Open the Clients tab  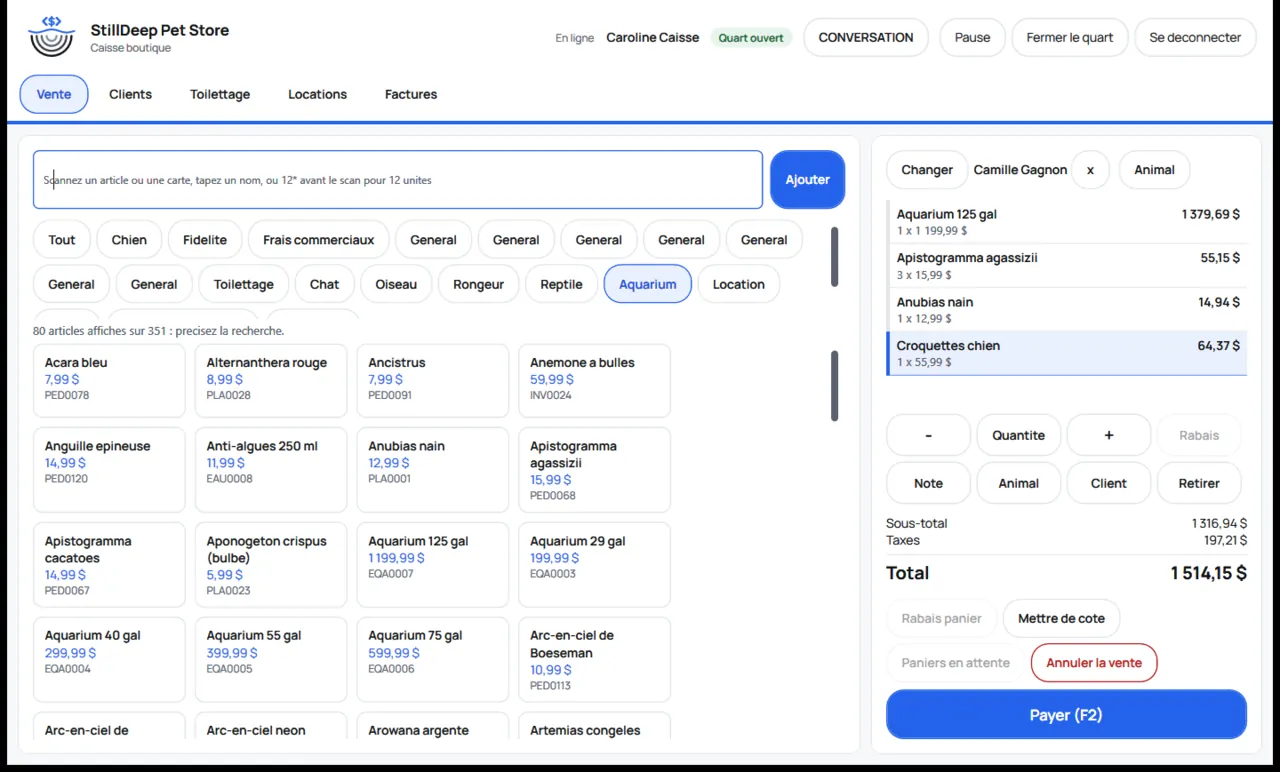[x=130, y=94]
